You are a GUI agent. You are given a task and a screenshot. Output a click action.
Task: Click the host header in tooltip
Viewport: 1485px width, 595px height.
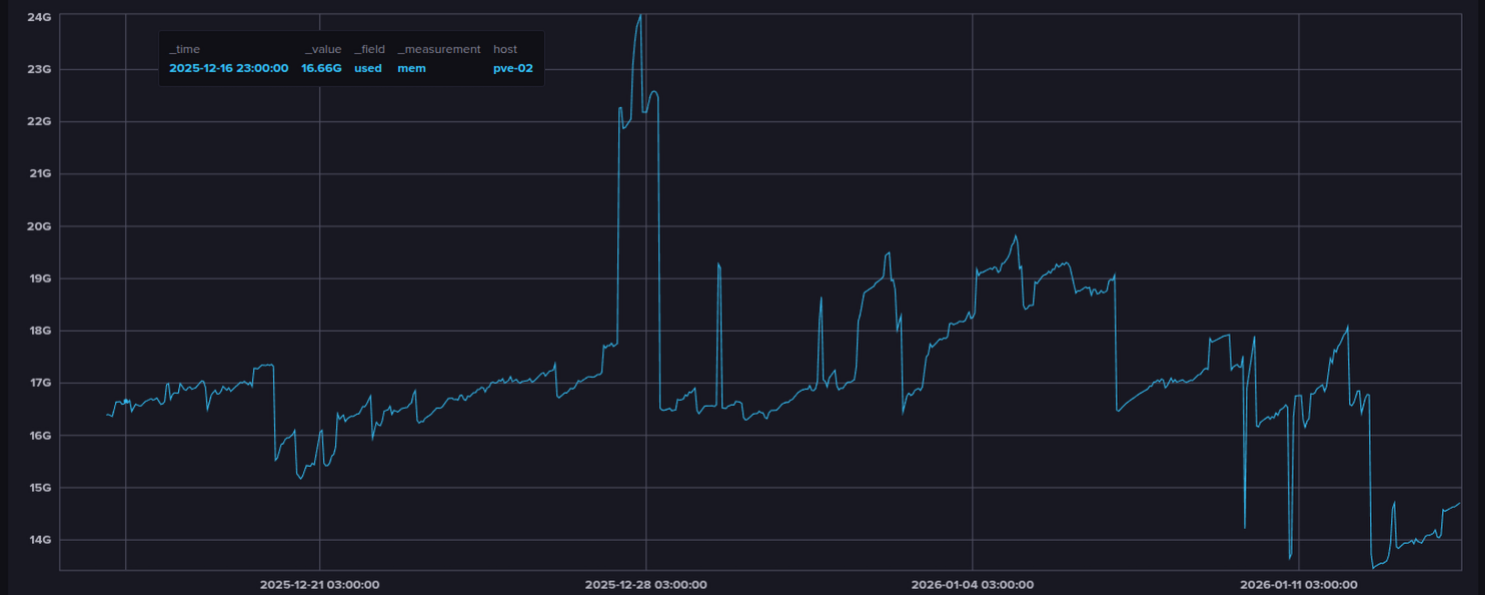pos(505,49)
